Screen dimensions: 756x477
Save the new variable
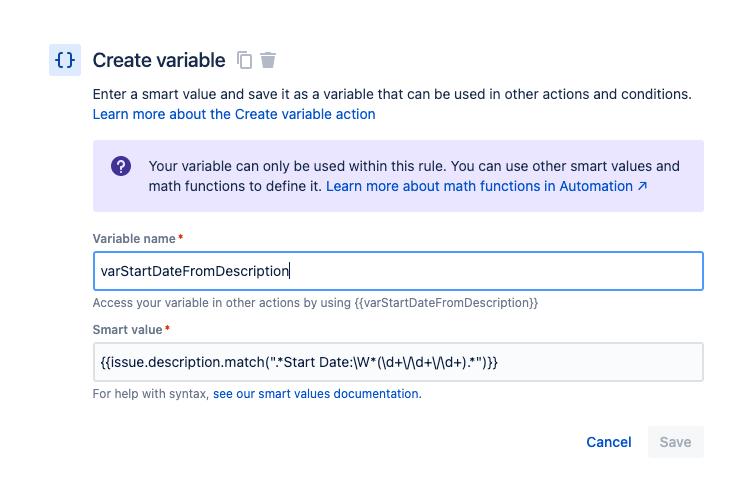675,442
